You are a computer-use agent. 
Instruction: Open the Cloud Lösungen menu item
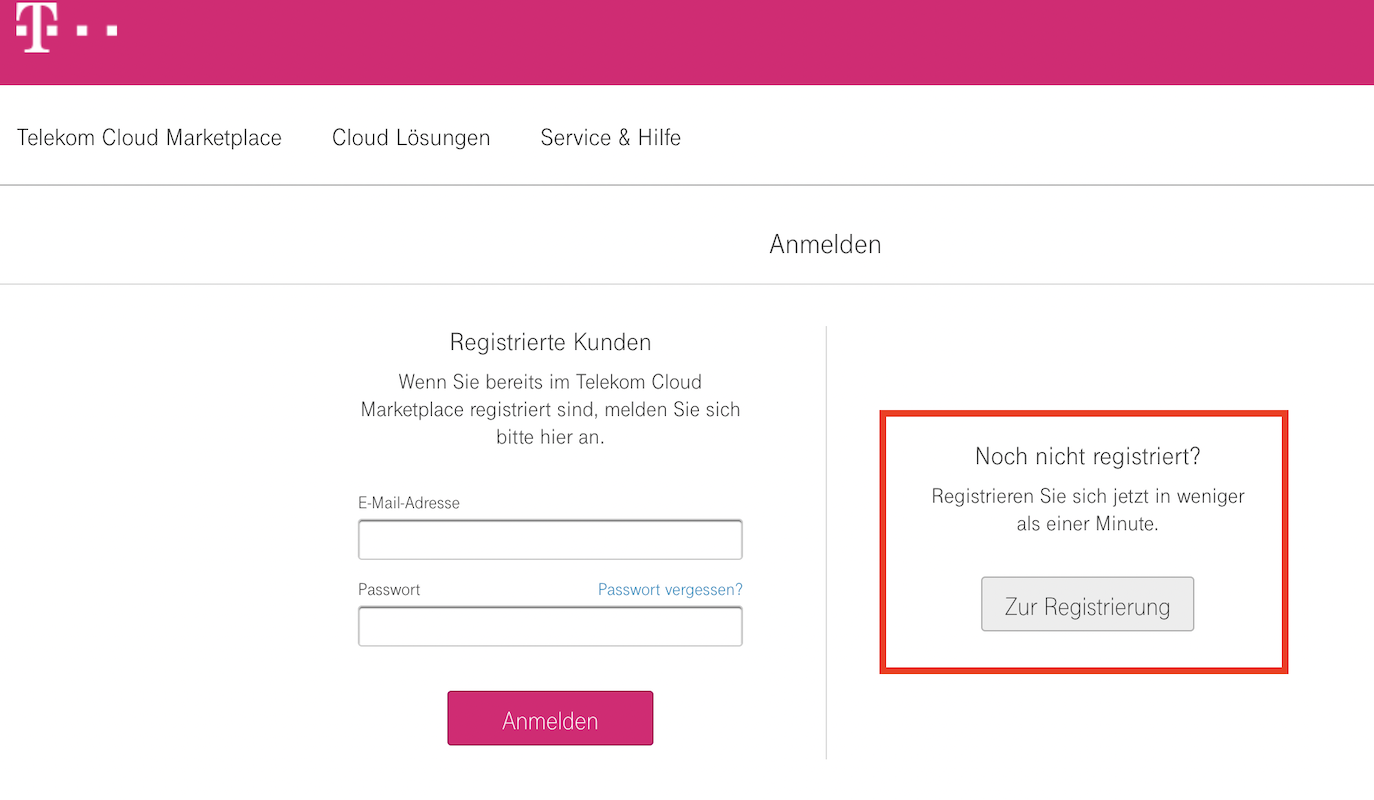411,138
